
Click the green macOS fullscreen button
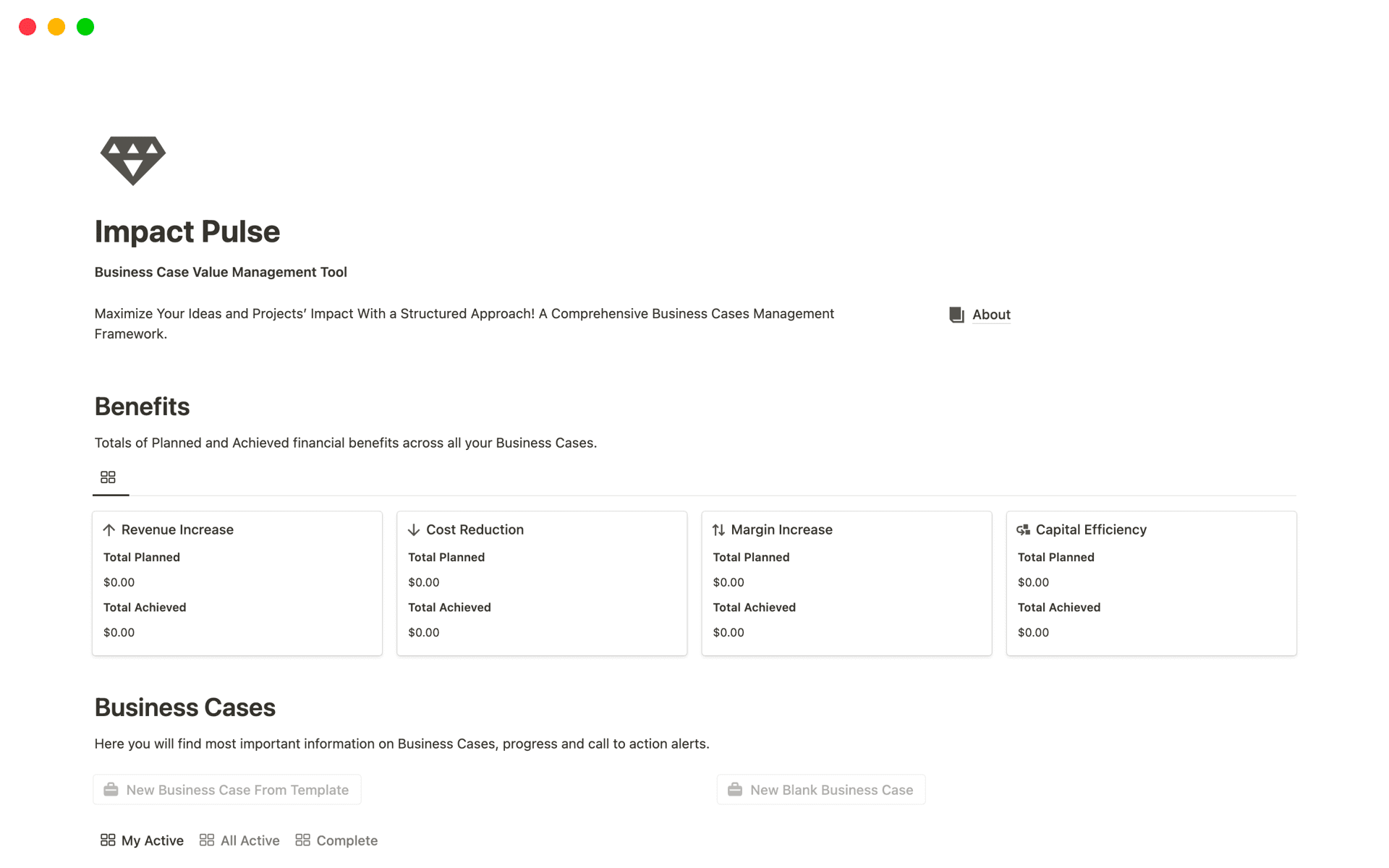point(85,27)
